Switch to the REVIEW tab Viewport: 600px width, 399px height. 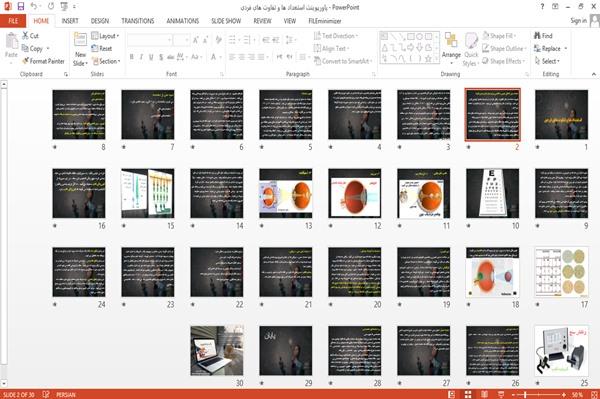(x=262, y=21)
